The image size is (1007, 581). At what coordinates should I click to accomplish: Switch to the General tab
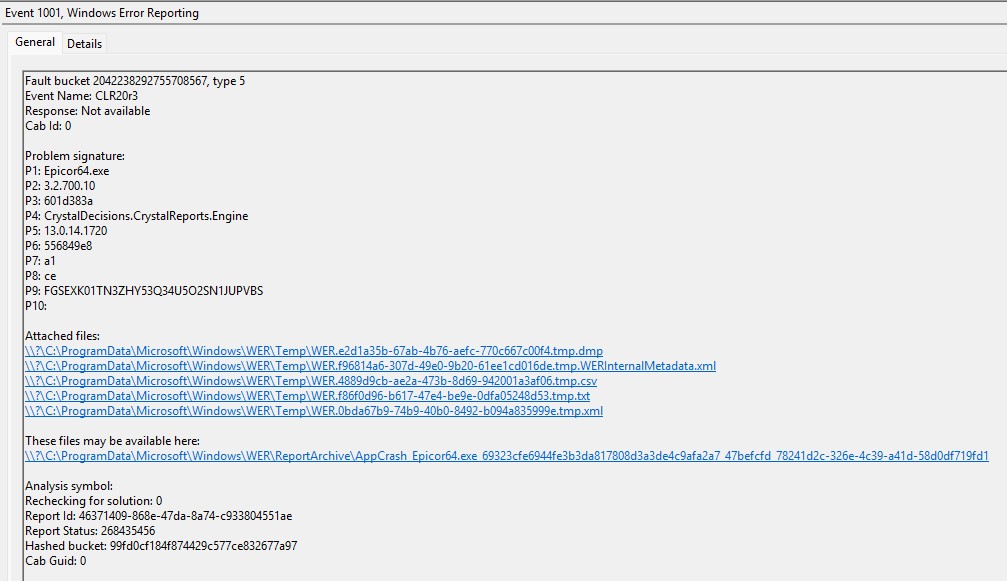click(35, 42)
